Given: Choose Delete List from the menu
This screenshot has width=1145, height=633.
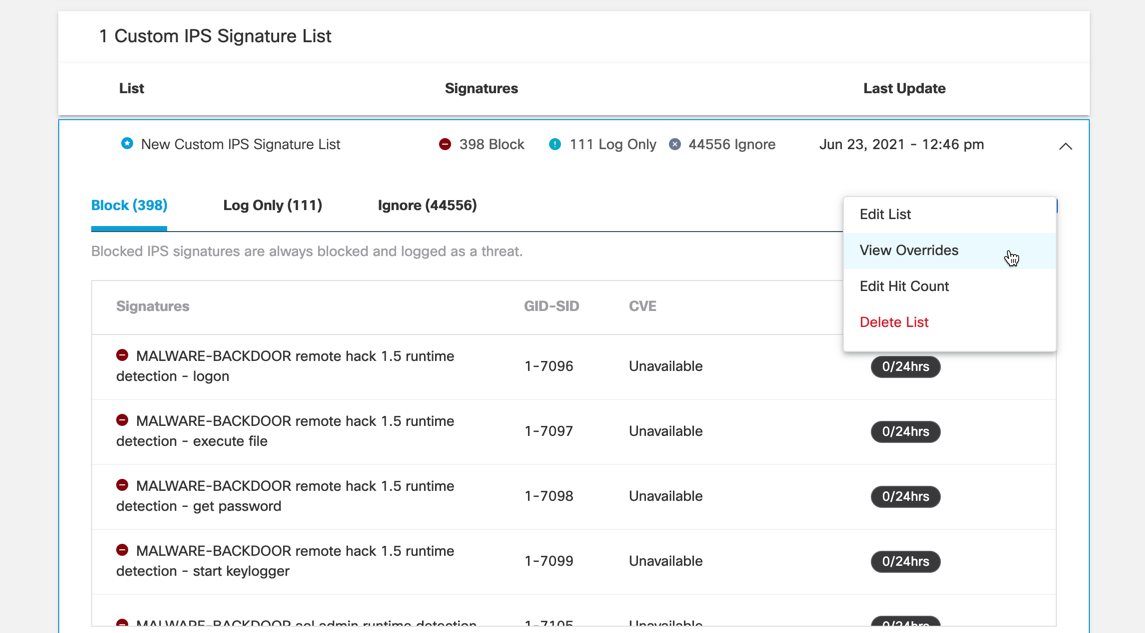Looking at the screenshot, I should pyautogui.click(x=949, y=322).
